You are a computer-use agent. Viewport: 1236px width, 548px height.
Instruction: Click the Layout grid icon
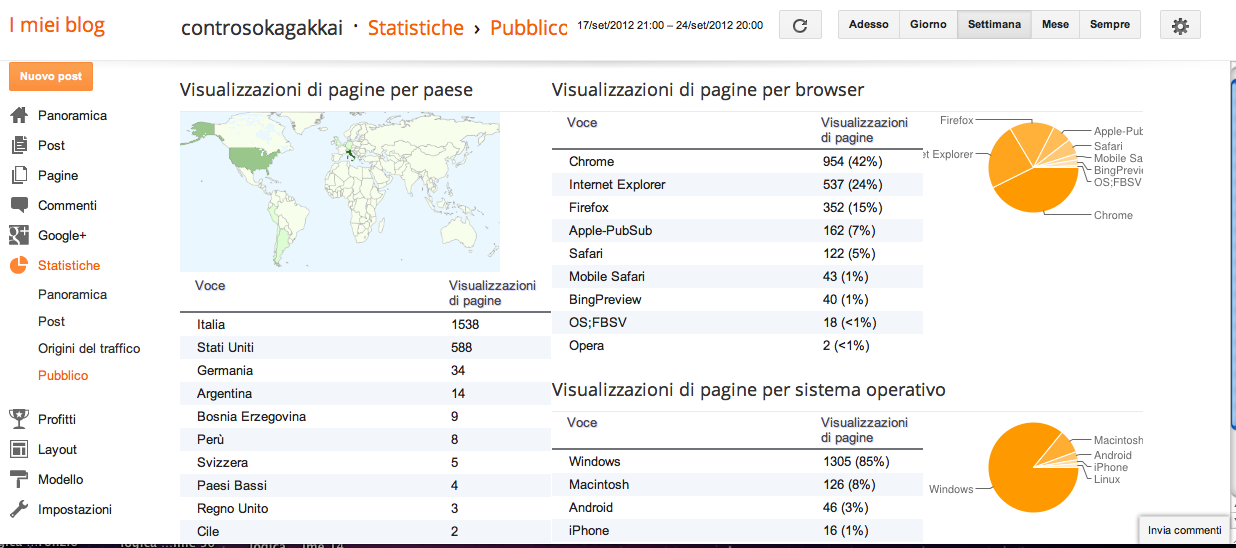coord(19,449)
